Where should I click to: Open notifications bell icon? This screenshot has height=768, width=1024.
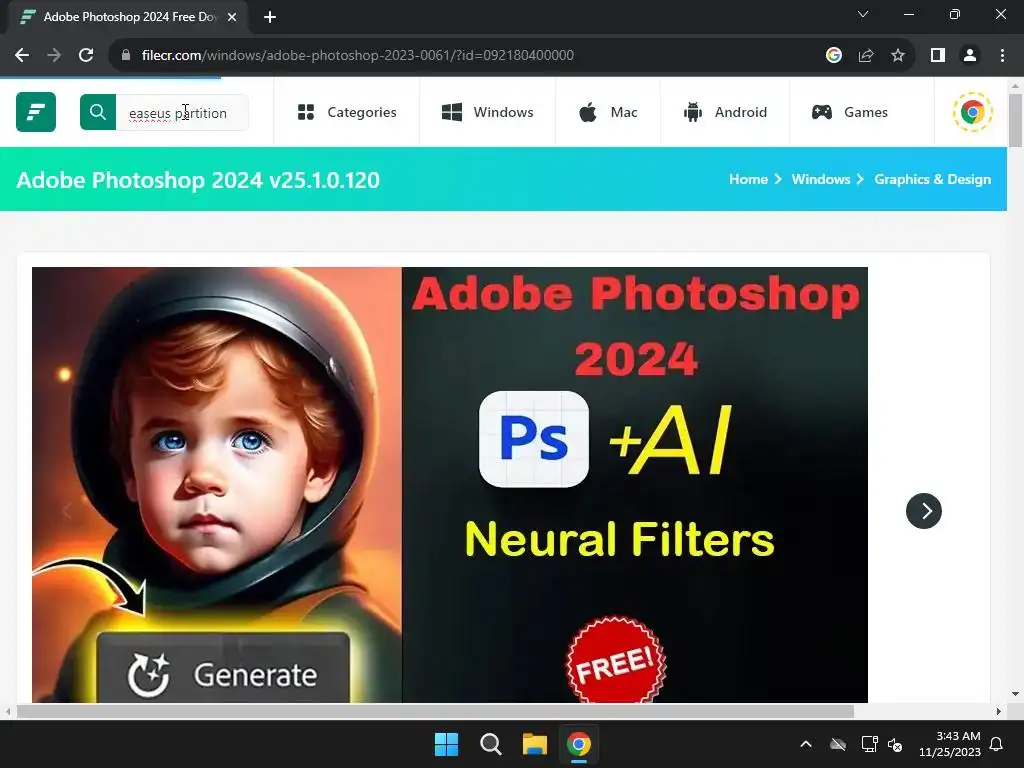(x=997, y=744)
